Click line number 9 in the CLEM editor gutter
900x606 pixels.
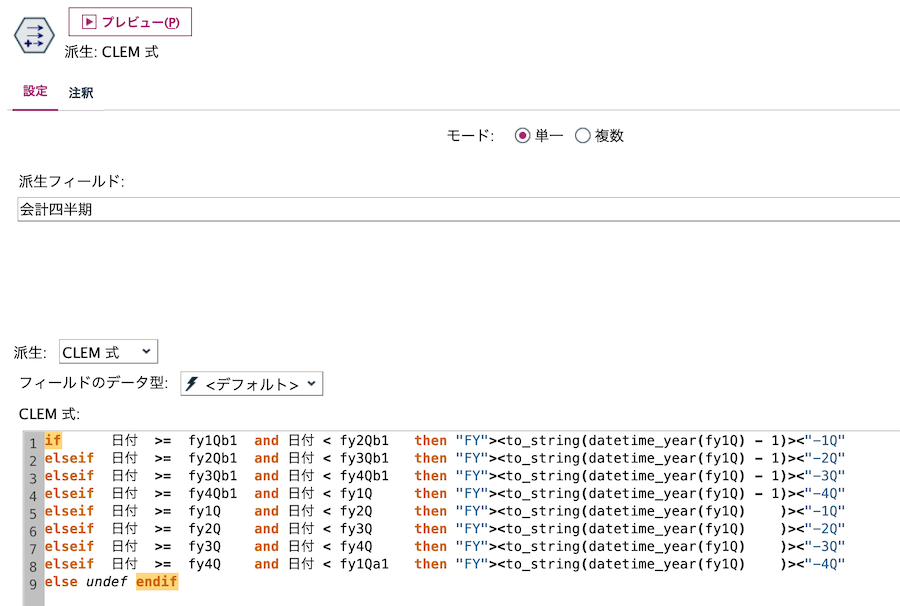tap(33, 581)
